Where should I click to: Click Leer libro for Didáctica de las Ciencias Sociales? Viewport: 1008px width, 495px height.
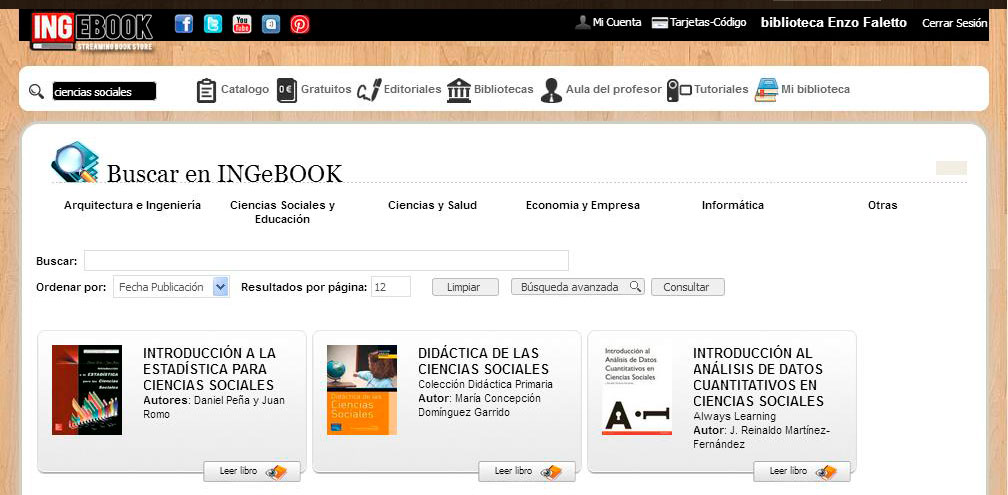527,471
